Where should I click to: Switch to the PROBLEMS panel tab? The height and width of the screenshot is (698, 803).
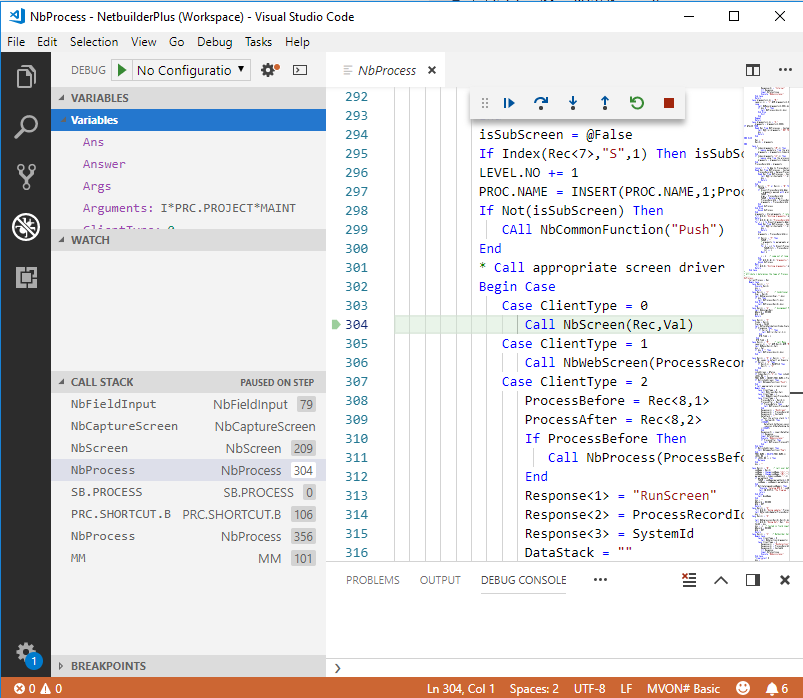point(372,580)
